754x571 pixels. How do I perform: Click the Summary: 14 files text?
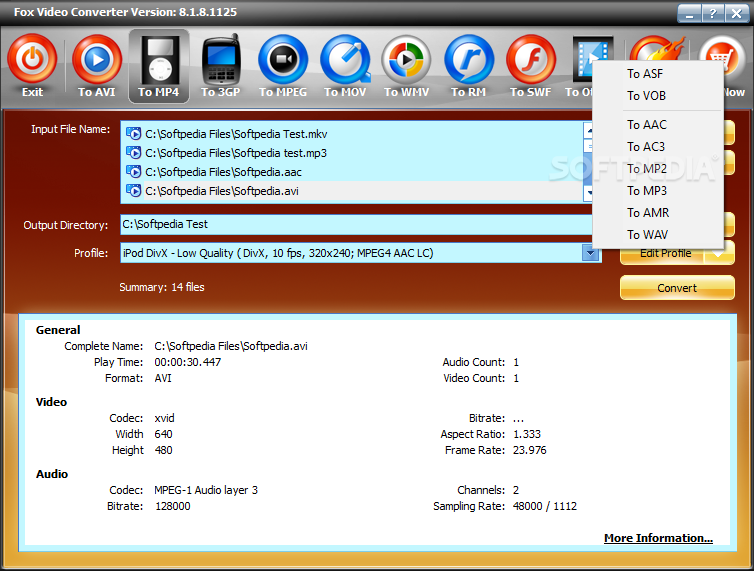pos(162,287)
